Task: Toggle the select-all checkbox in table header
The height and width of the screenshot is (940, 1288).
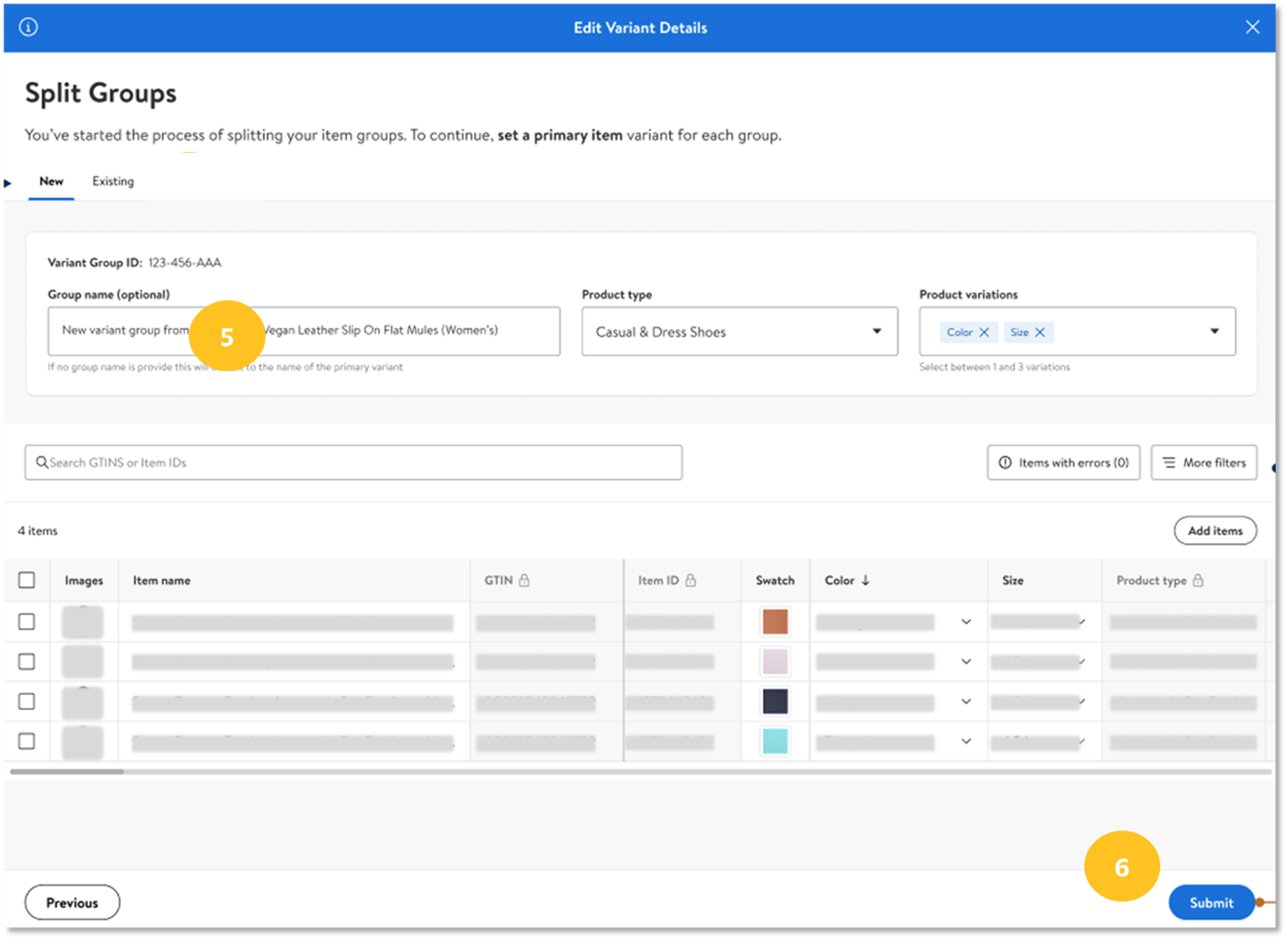Action: coord(27,580)
